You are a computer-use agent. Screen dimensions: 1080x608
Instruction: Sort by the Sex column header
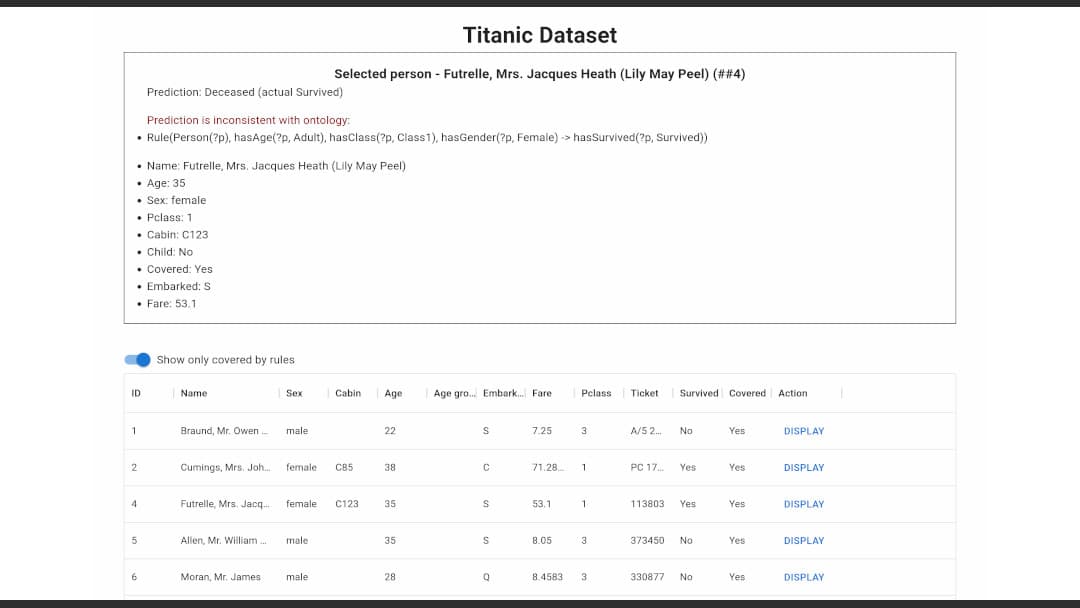click(x=294, y=394)
